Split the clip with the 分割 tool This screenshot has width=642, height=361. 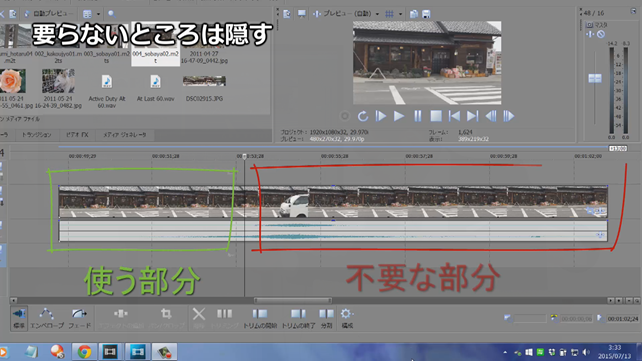coord(326,318)
